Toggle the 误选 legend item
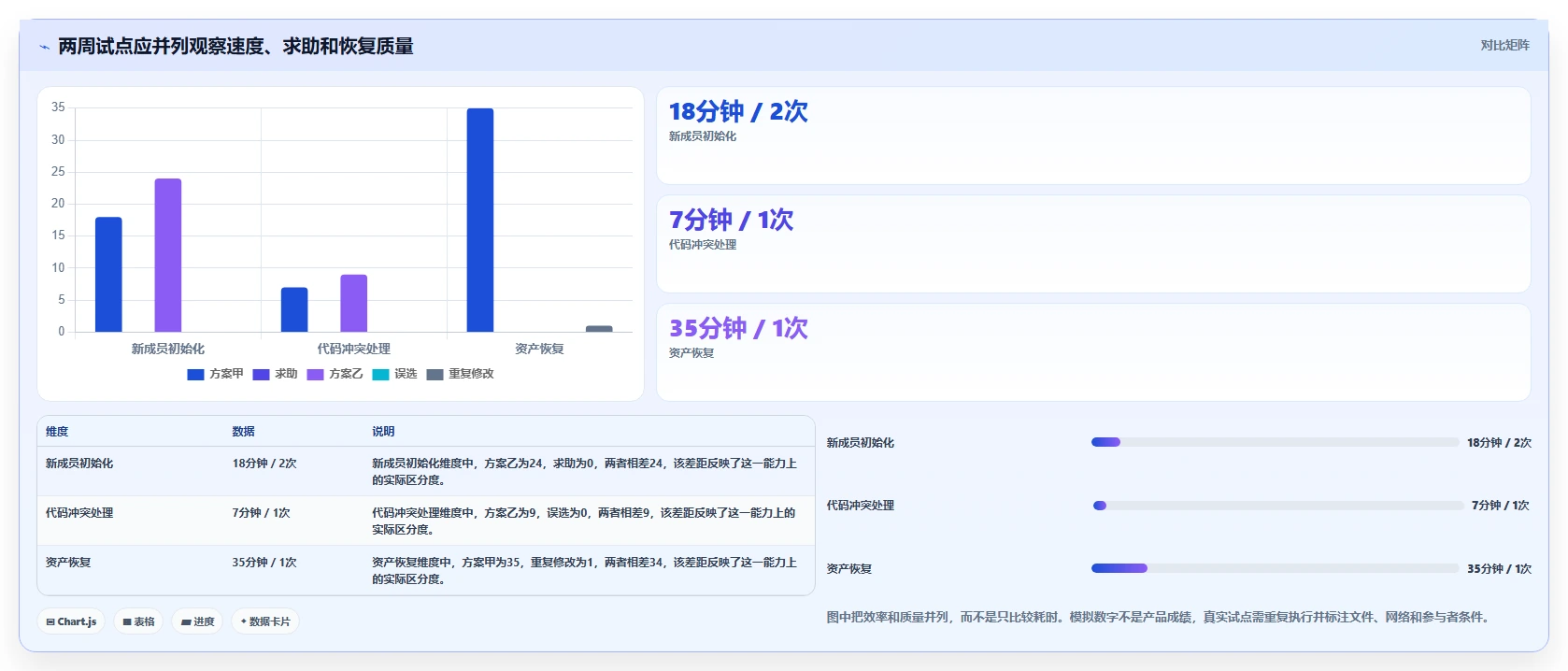The width and height of the screenshot is (1568, 671). (x=394, y=374)
